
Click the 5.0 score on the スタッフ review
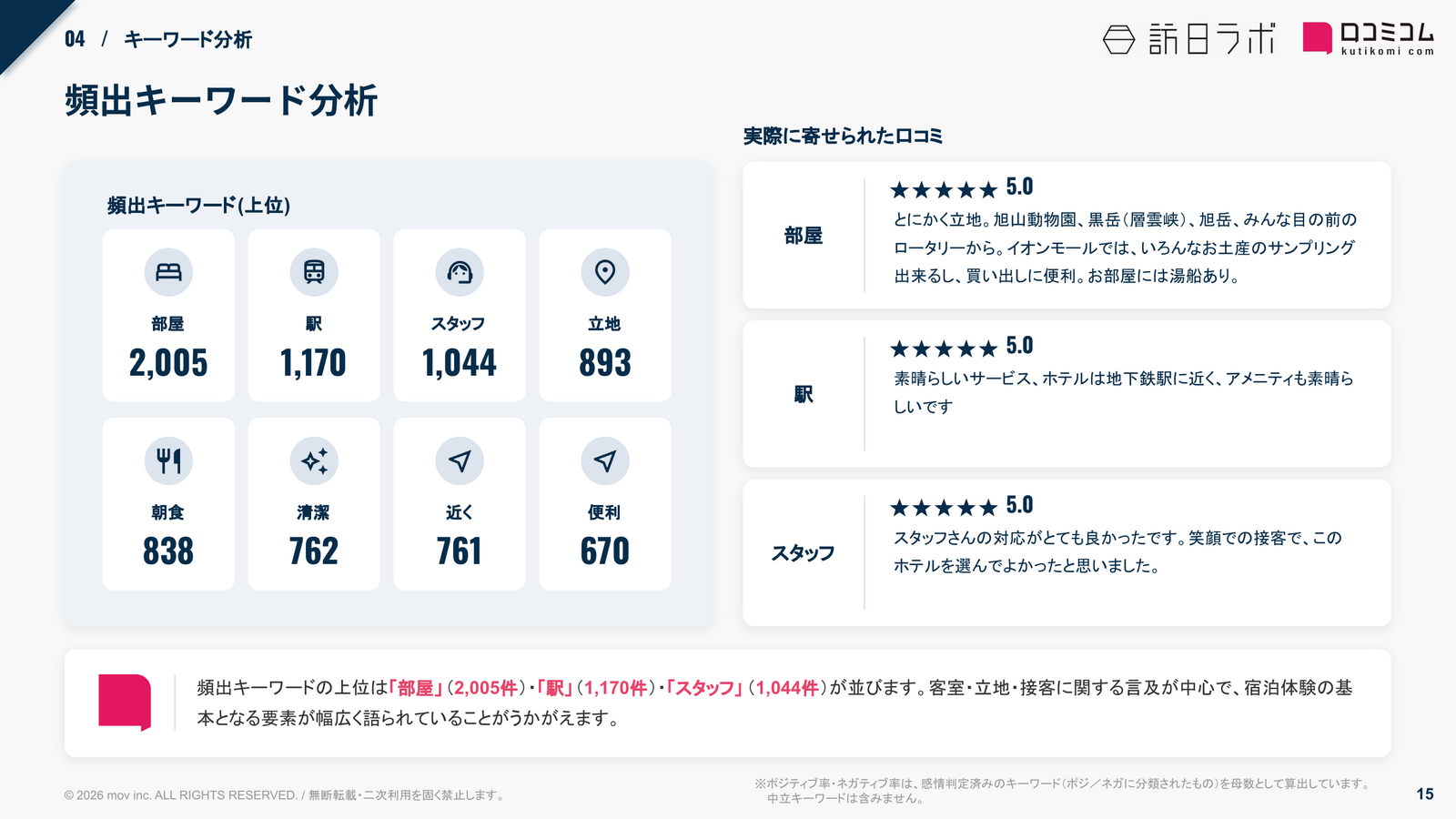click(x=1020, y=506)
